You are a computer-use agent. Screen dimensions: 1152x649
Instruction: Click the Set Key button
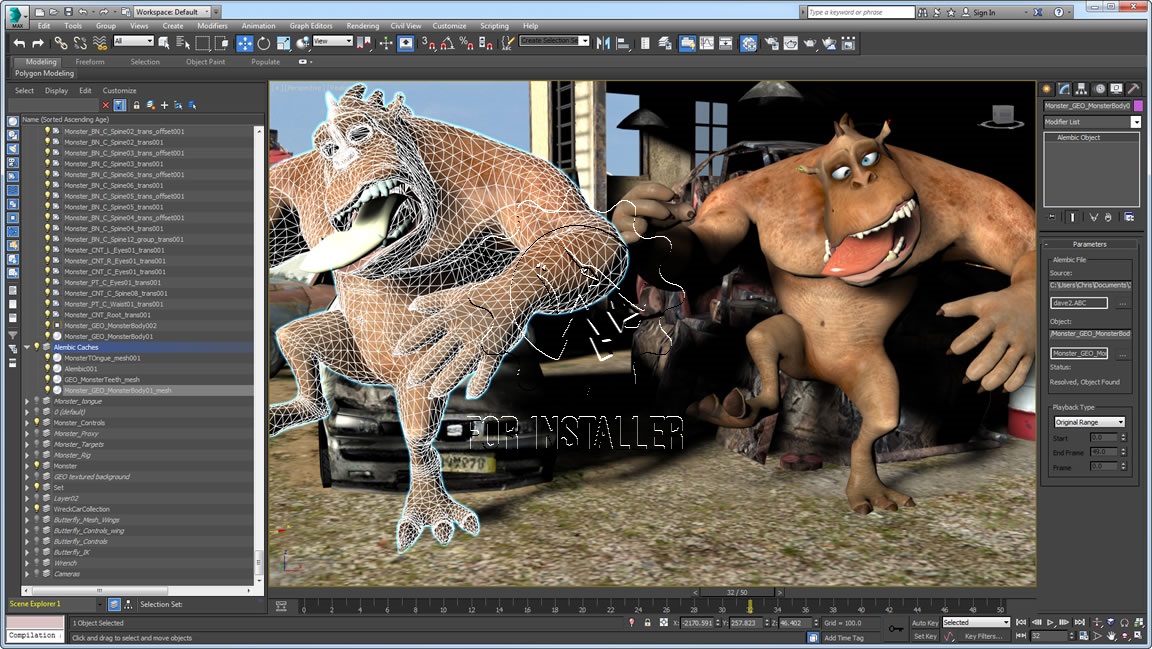point(925,636)
